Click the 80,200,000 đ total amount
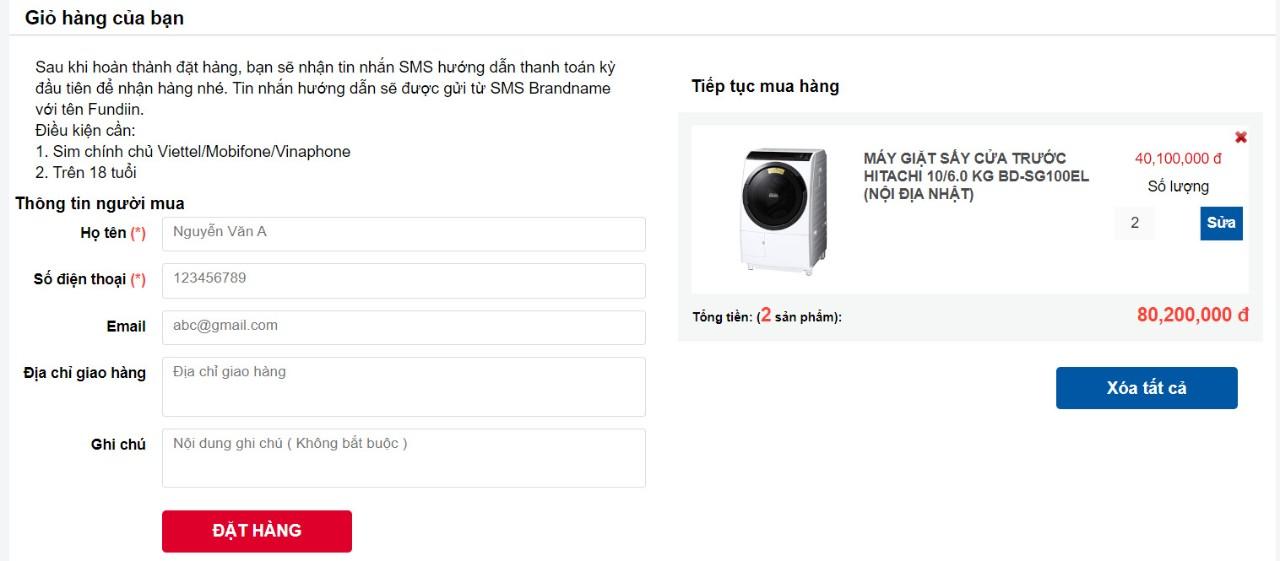Screen dimensions: 1280x561 coord(1193,315)
